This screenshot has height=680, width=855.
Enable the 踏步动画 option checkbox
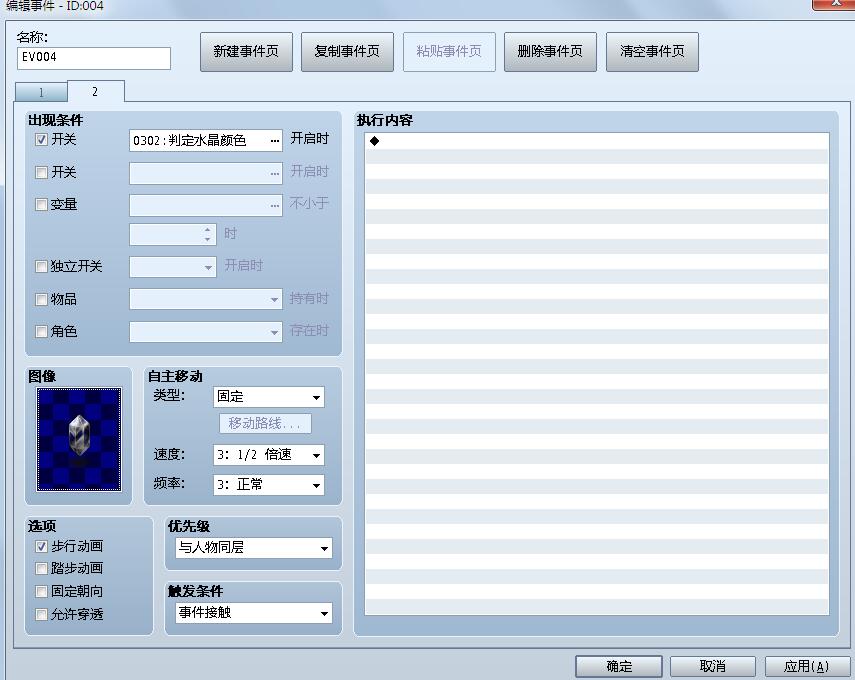tap(41, 569)
